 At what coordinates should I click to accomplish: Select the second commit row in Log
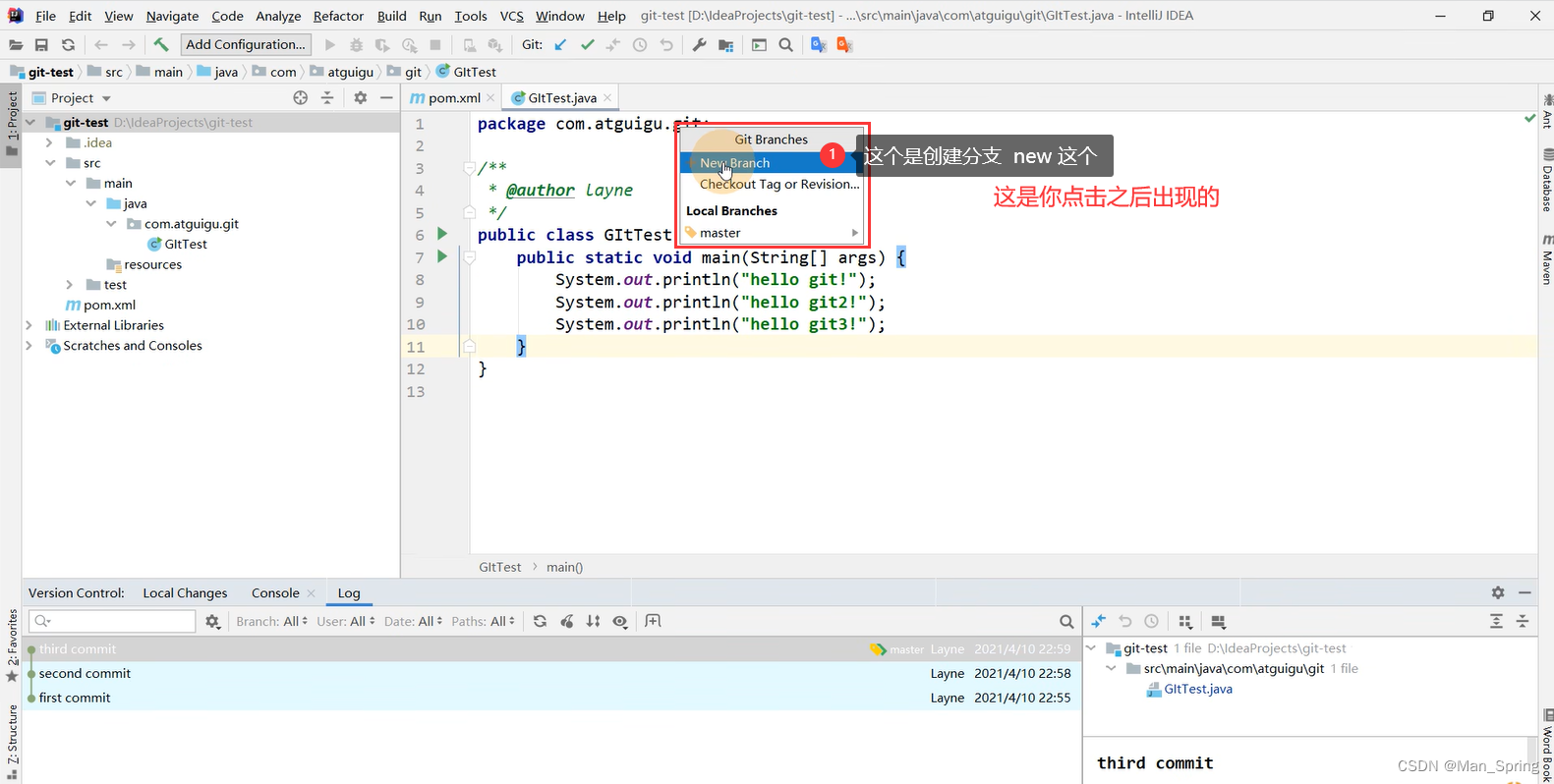pos(552,674)
